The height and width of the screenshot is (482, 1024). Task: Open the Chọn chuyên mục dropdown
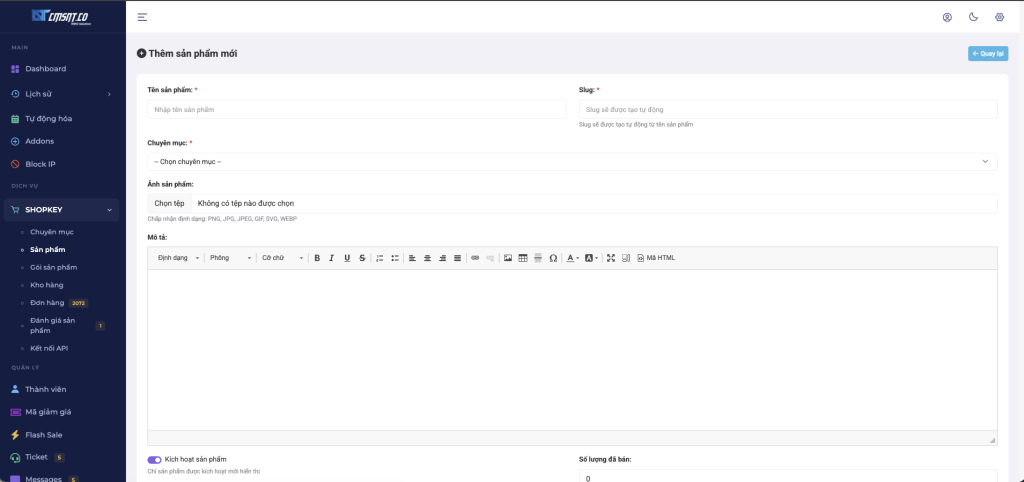click(572, 161)
